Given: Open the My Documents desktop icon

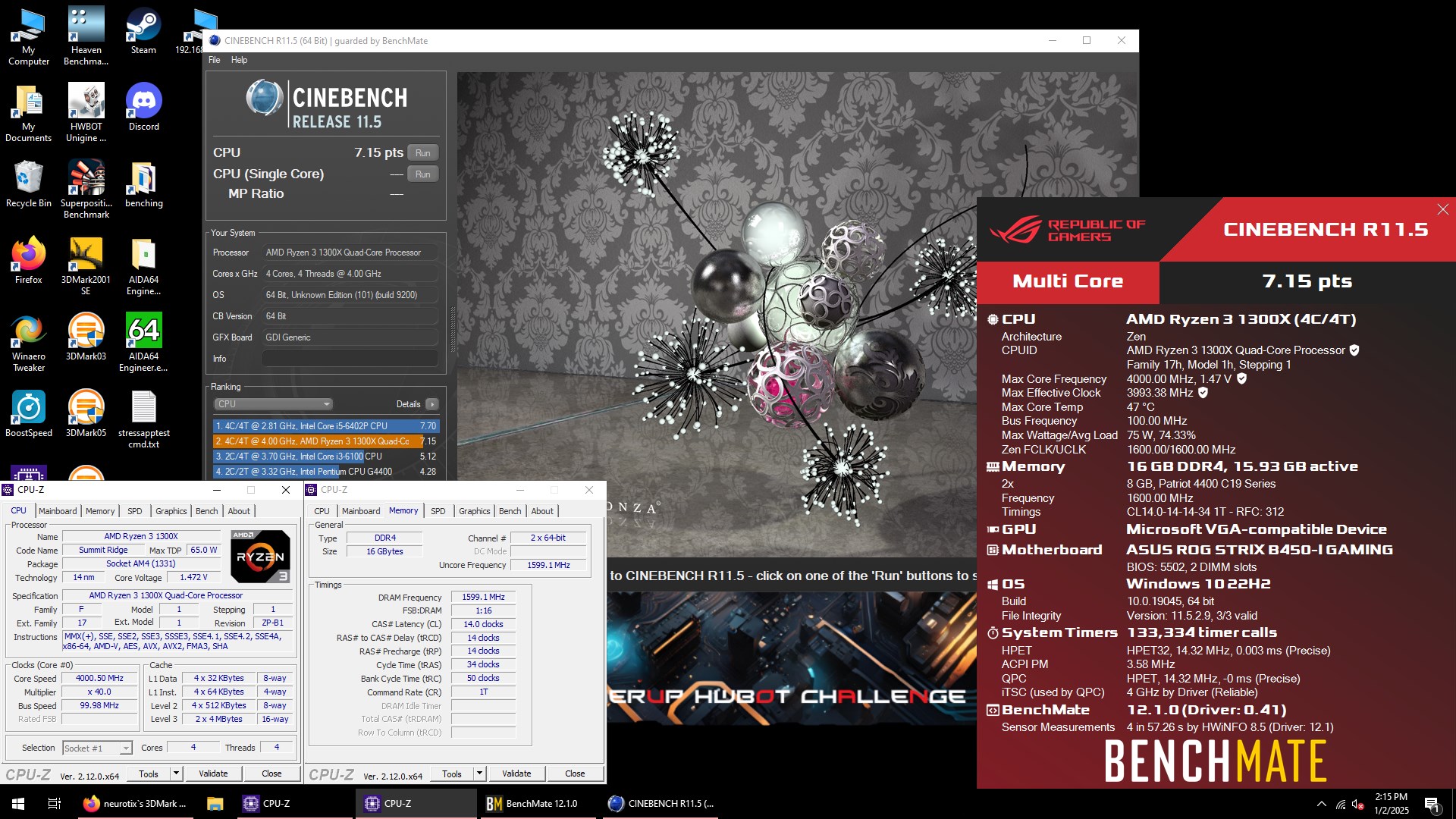Looking at the screenshot, I should tap(28, 112).
